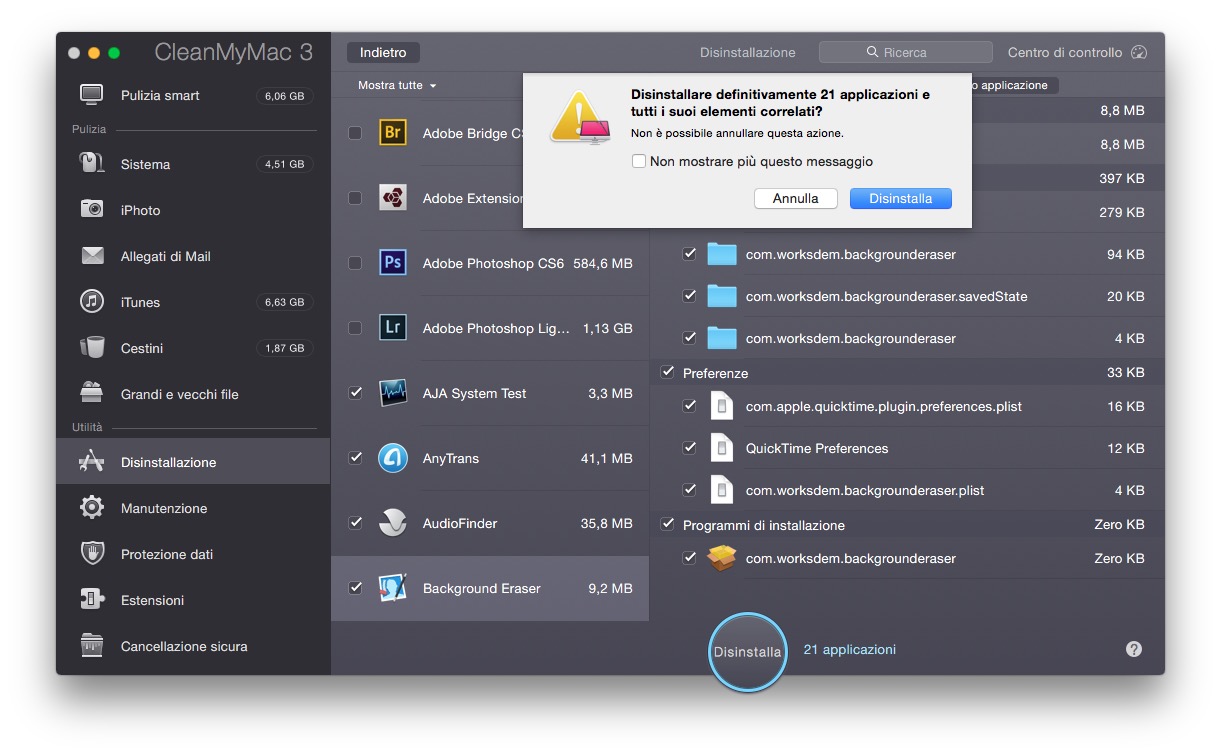Enable Non mostrare più questo messaggio checkbox
Screen dimensions: 1221x755
point(639,161)
